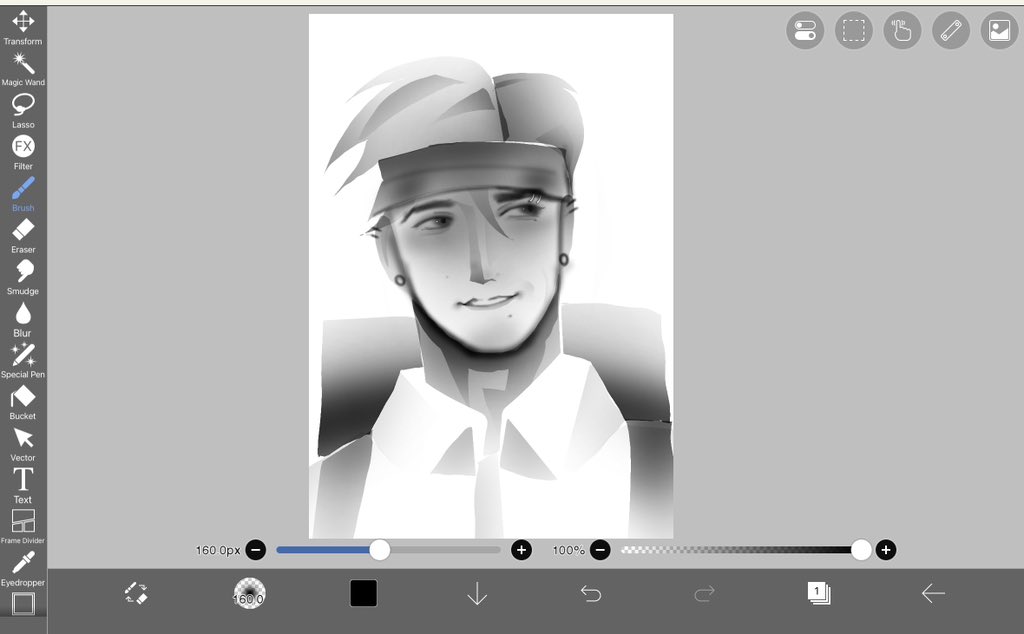Image resolution: width=1024 pixels, height=634 pixels.
Task: Select the Bucket fill tool
Action: point(23,403)
